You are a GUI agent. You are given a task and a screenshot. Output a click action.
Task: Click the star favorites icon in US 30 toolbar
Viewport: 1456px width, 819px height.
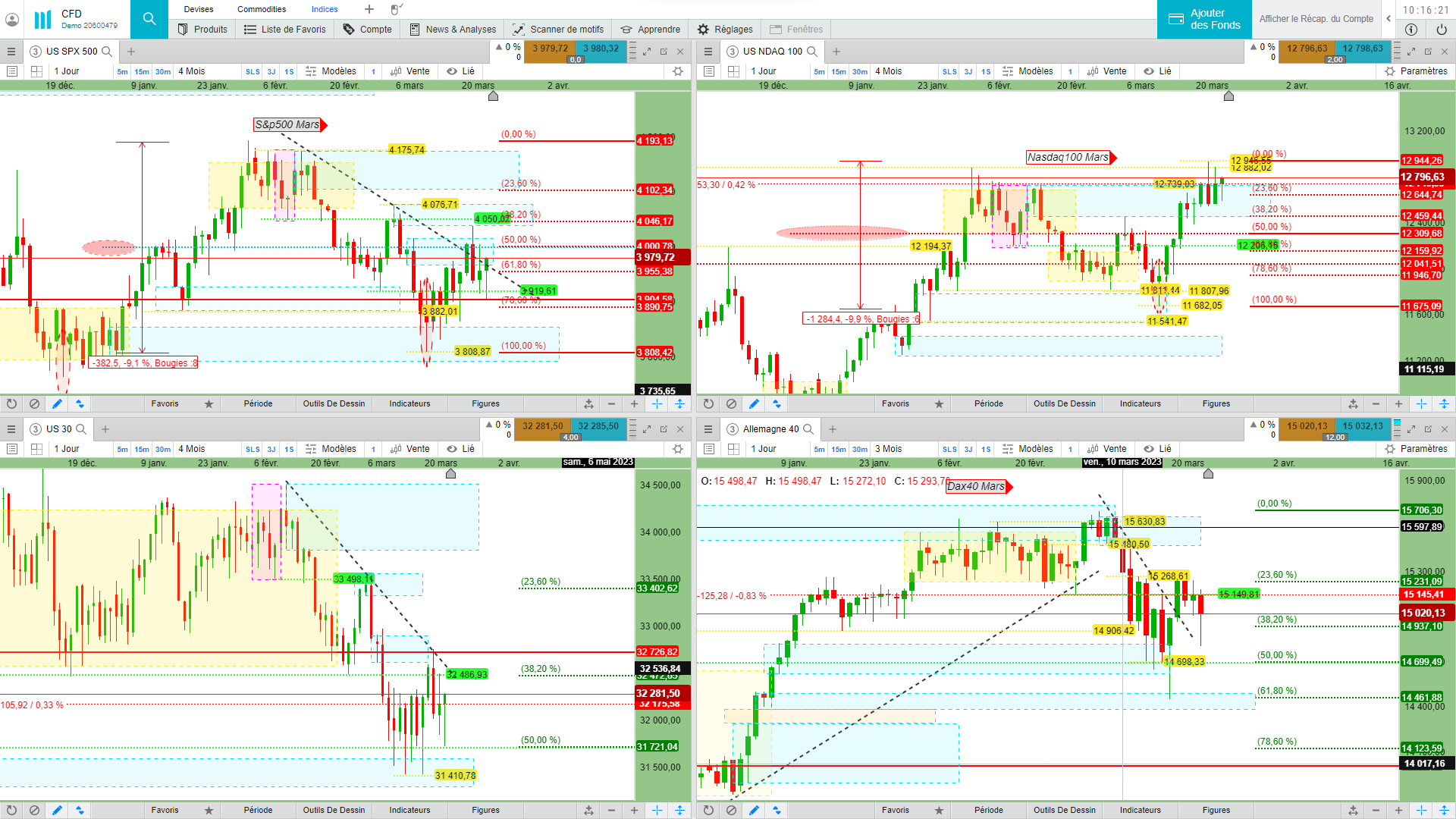click(209, 811)
